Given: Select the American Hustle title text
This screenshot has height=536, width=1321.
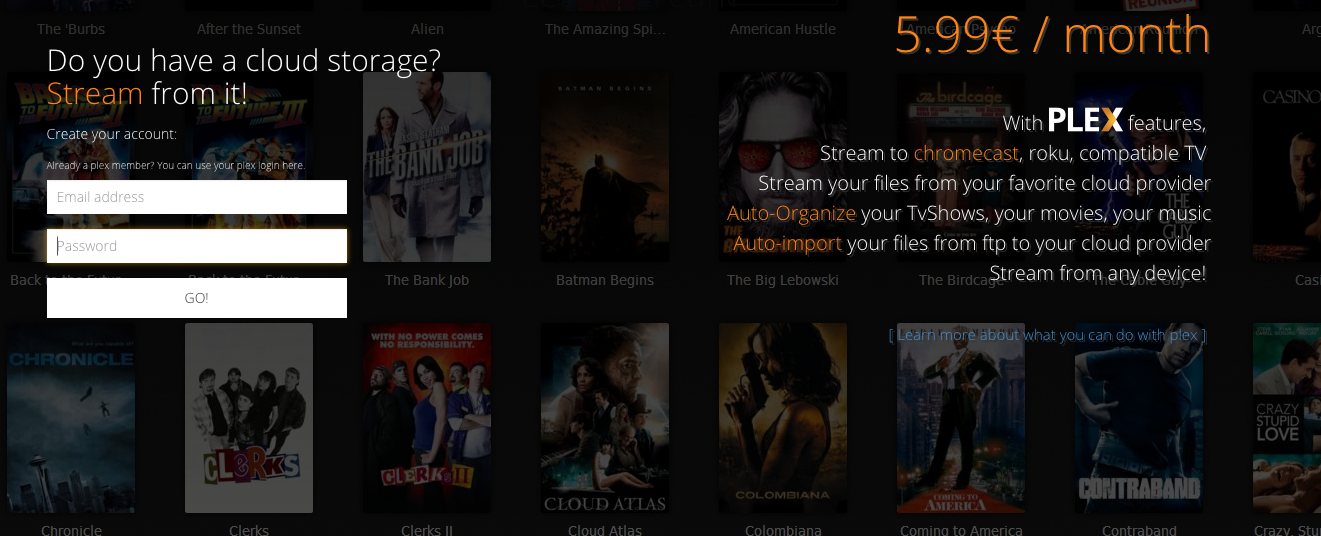Looking at the screenshot, I should (782, 29).
